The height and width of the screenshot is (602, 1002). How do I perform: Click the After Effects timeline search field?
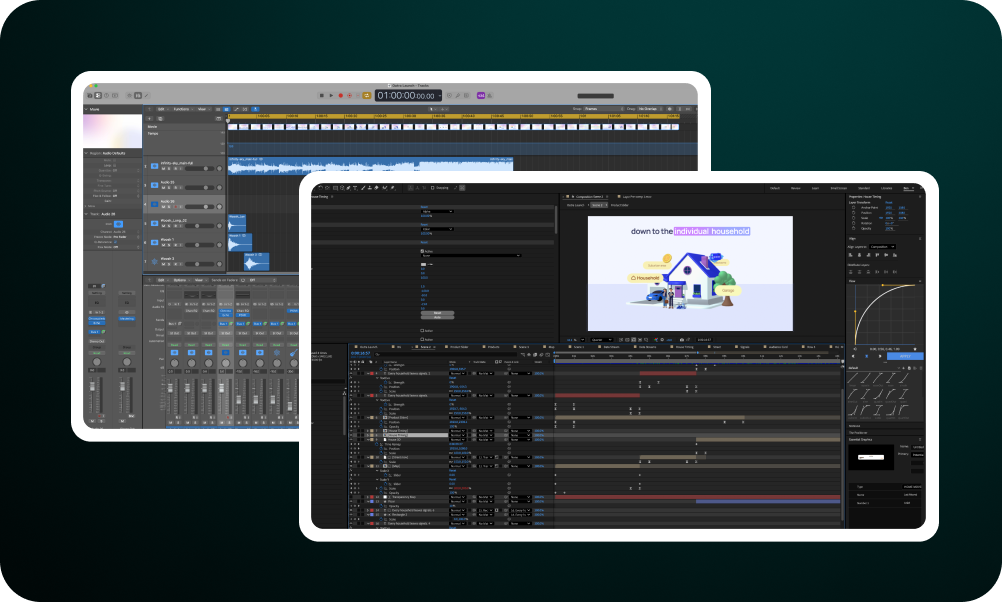point(445,355)
